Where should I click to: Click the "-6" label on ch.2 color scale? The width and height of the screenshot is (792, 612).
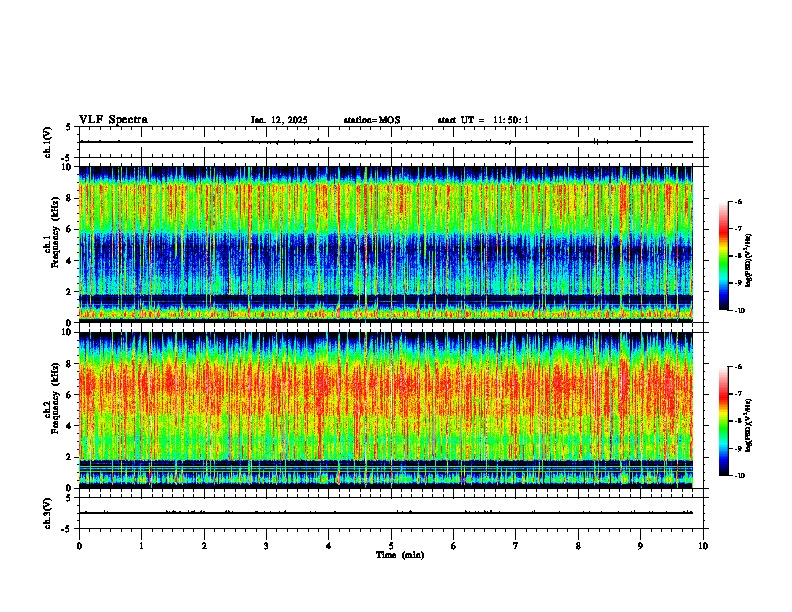tap(738, 367)
